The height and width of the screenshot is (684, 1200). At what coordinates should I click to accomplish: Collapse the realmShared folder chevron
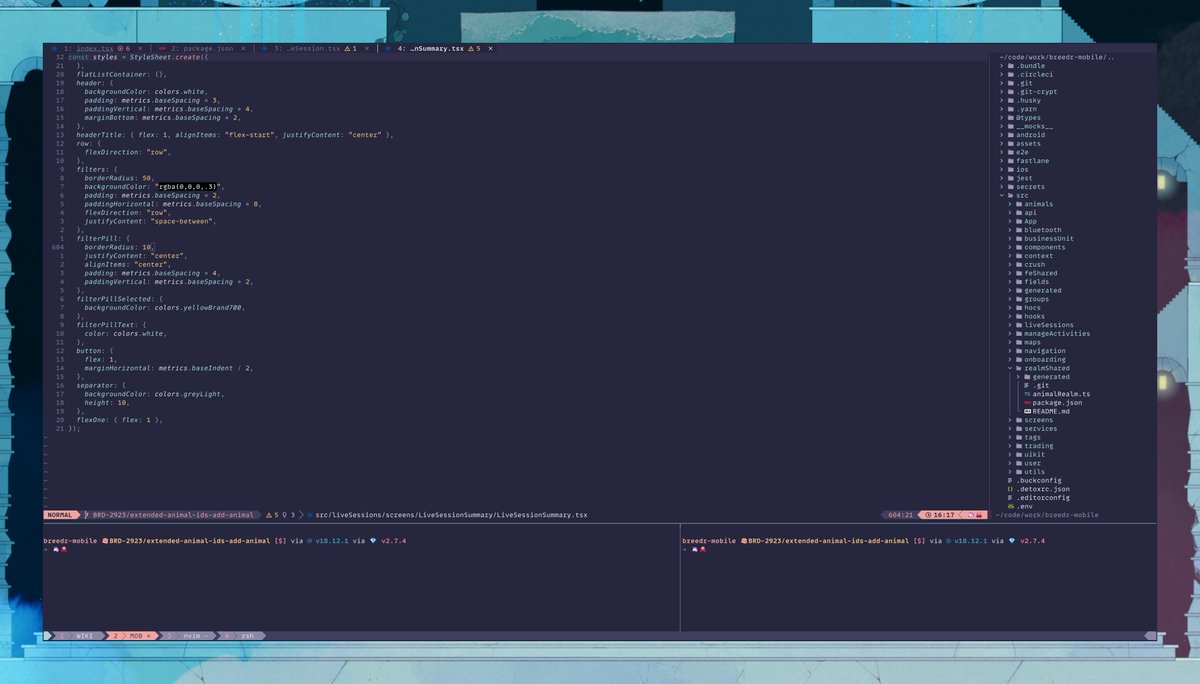pyautogui.click(x=1009, y=368)
